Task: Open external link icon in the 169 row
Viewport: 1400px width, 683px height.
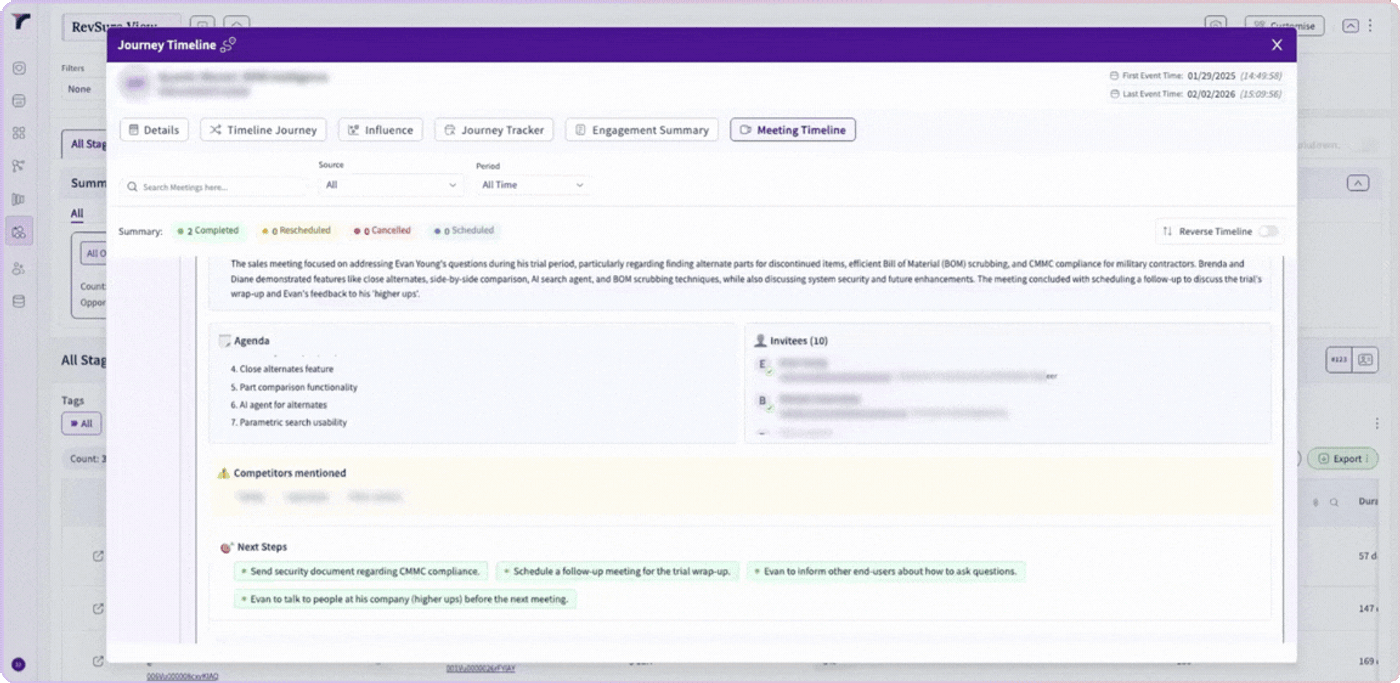Action: [x=98, y=660]
